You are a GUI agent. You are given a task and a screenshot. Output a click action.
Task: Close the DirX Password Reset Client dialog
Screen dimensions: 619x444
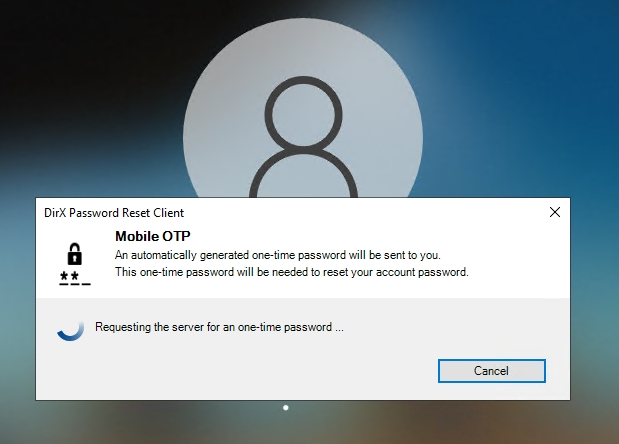coord(555,212)
